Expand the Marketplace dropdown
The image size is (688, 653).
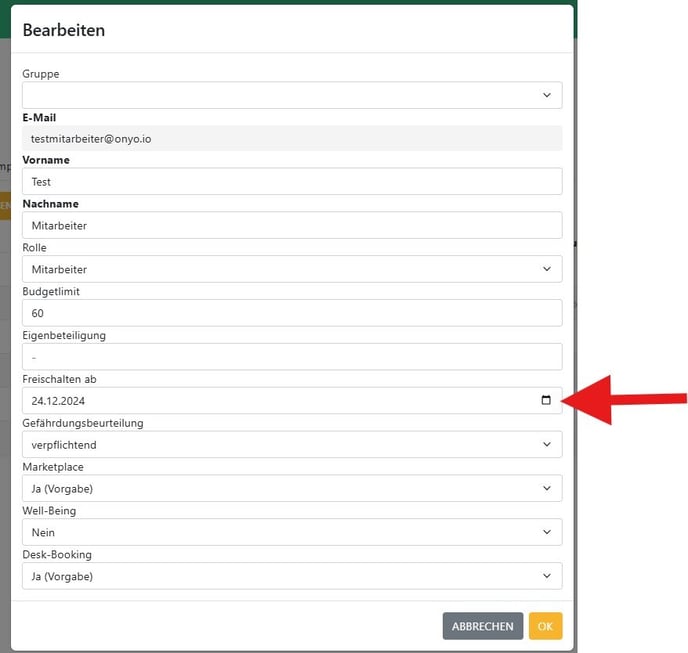[x=292, y=488]
